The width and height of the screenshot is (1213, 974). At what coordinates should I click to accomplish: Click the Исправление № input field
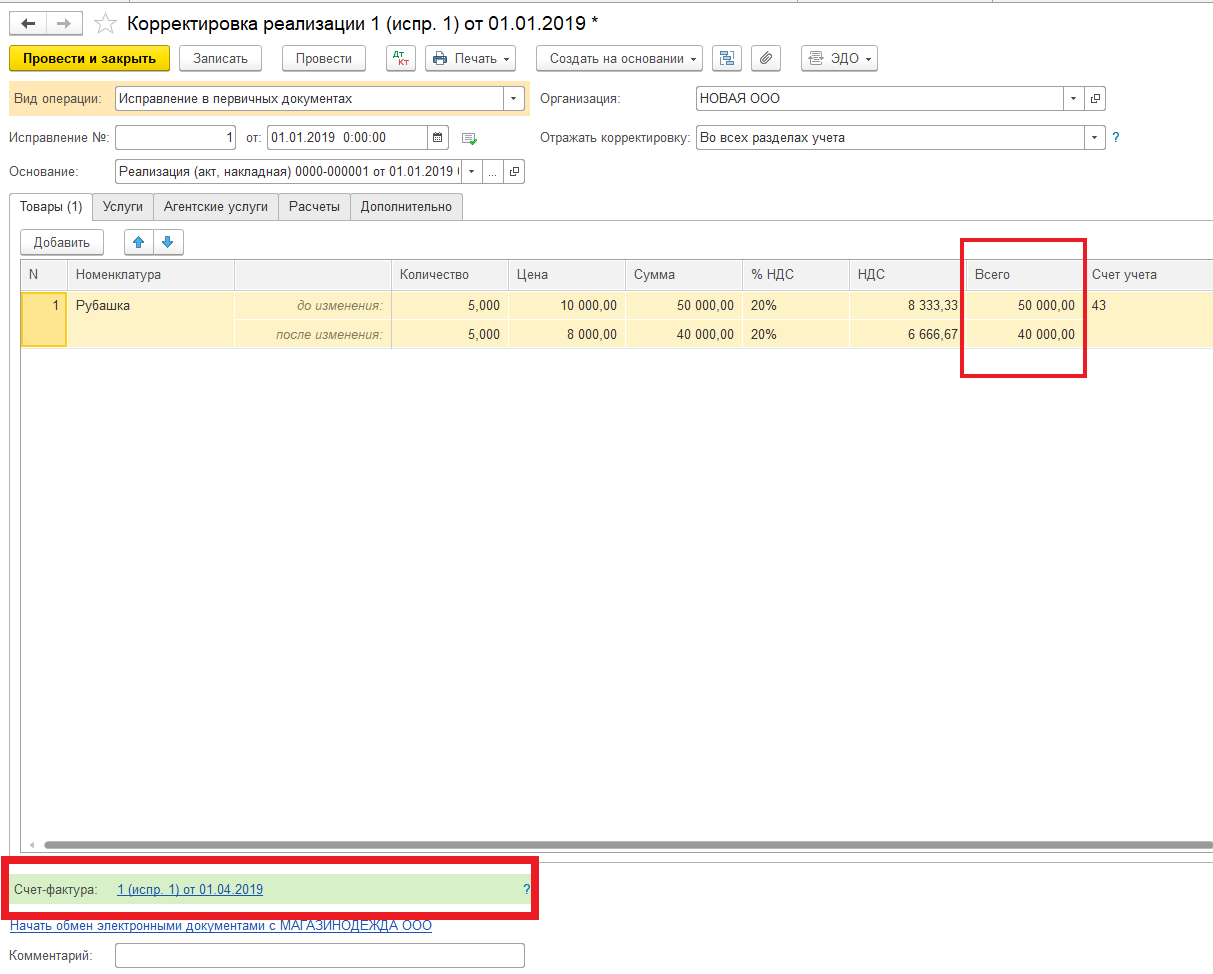click(176, 138)
